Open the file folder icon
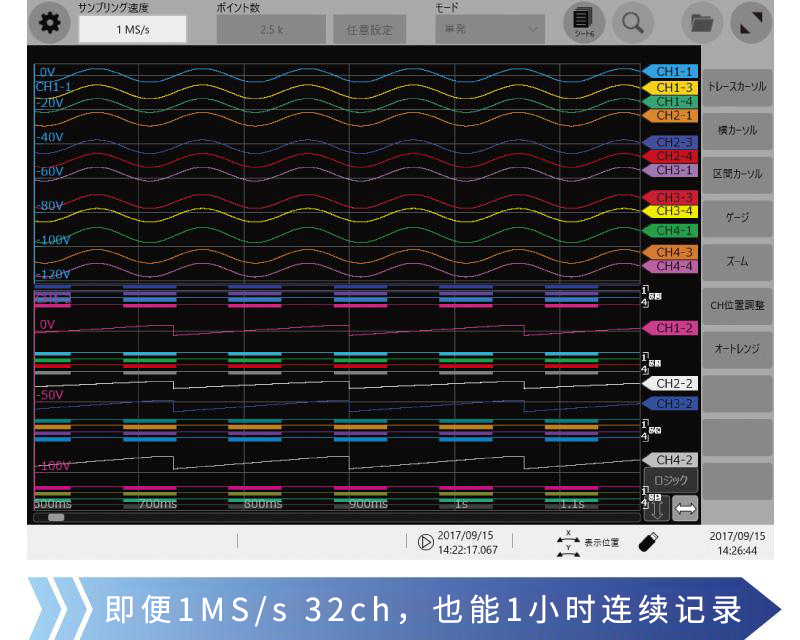Viewport: 800px width, 640px height. point(703,23)
